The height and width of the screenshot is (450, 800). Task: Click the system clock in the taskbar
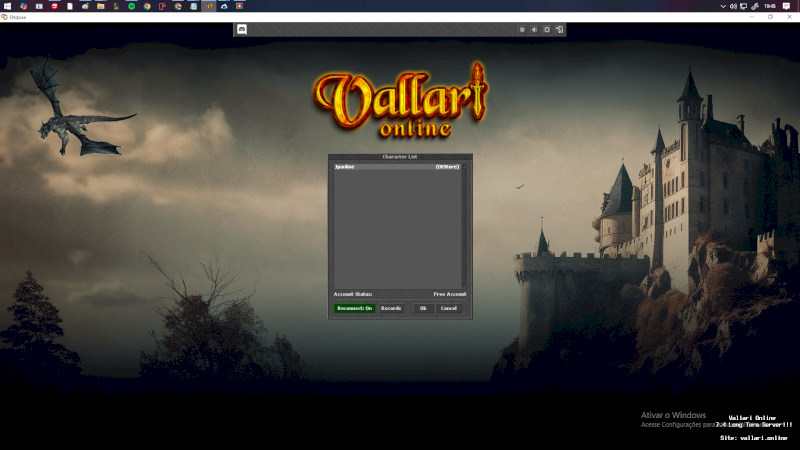point(770,6)
